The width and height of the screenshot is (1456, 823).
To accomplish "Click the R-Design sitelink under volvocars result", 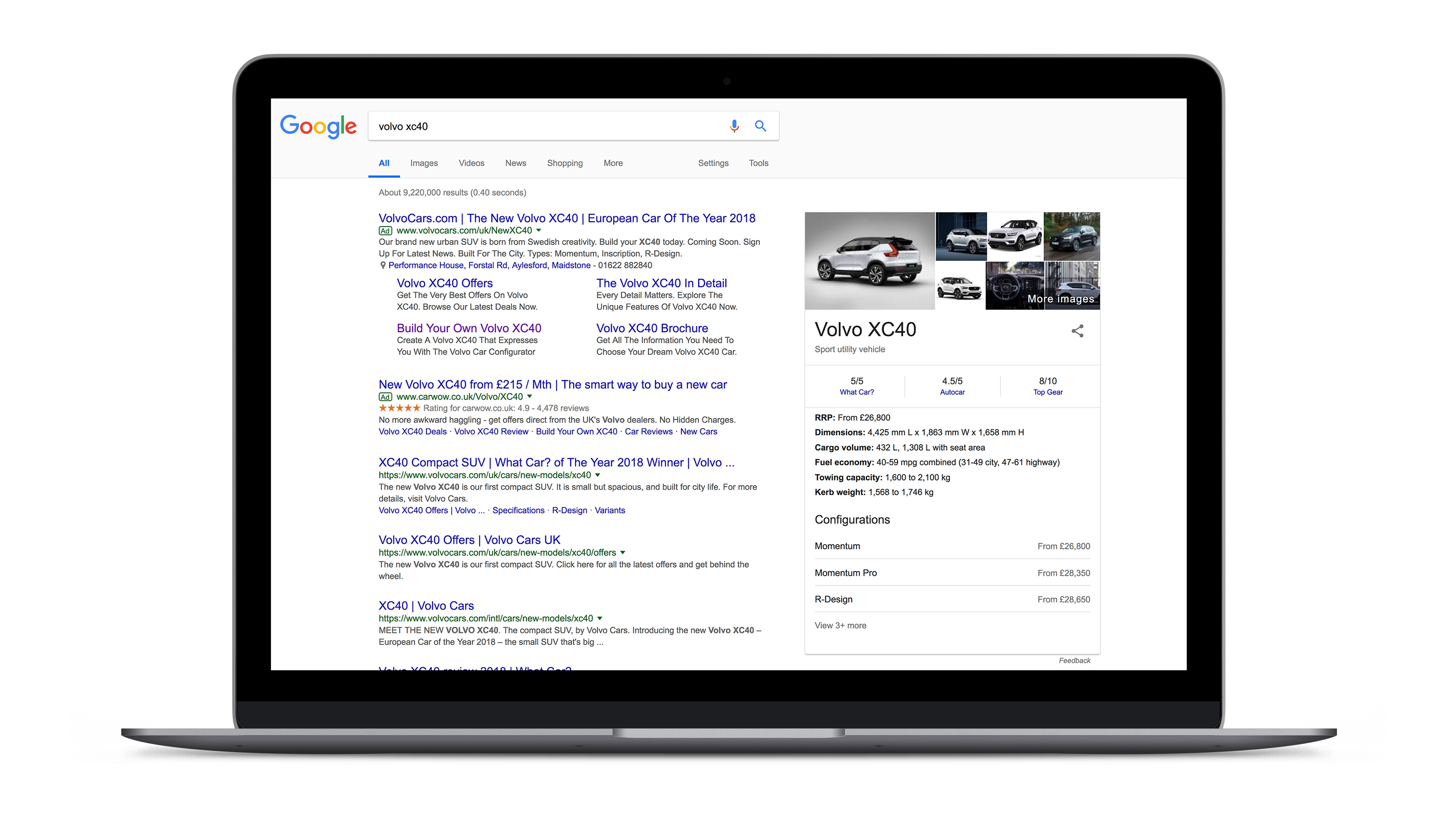I will [569, 510].
